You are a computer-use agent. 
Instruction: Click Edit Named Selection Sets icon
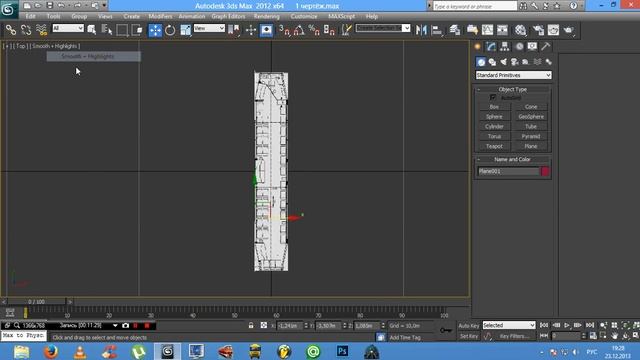[x=346, y=30]
